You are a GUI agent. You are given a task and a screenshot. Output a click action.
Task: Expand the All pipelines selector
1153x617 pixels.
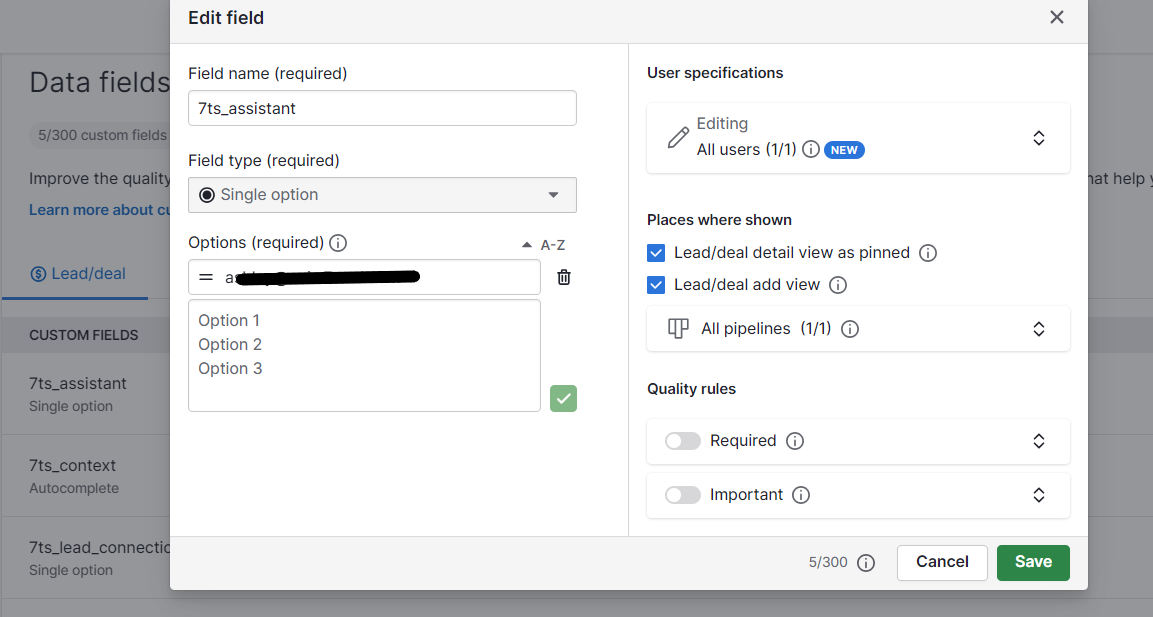pos(1039,329)
